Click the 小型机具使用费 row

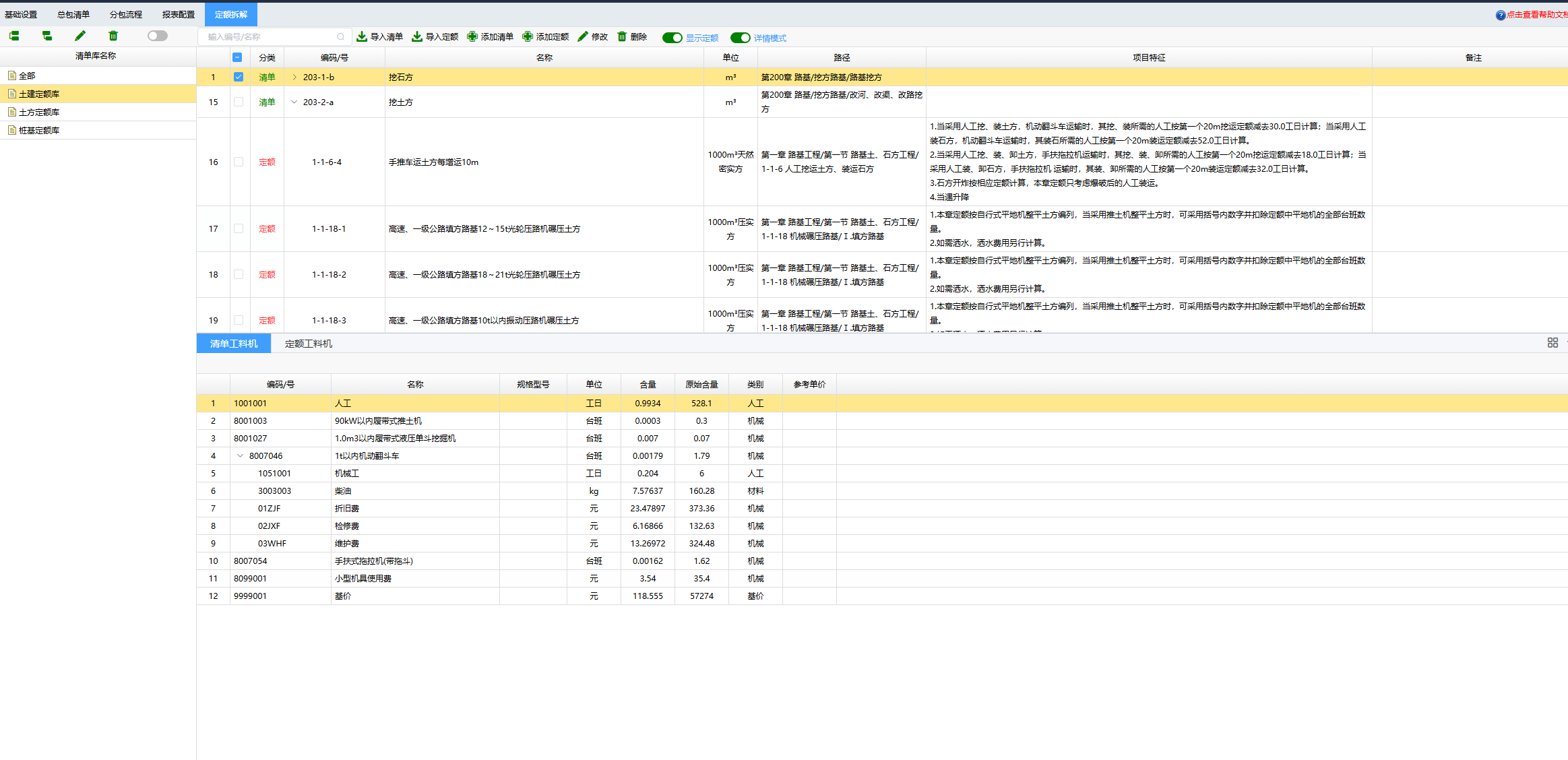(x=882, y=579)
